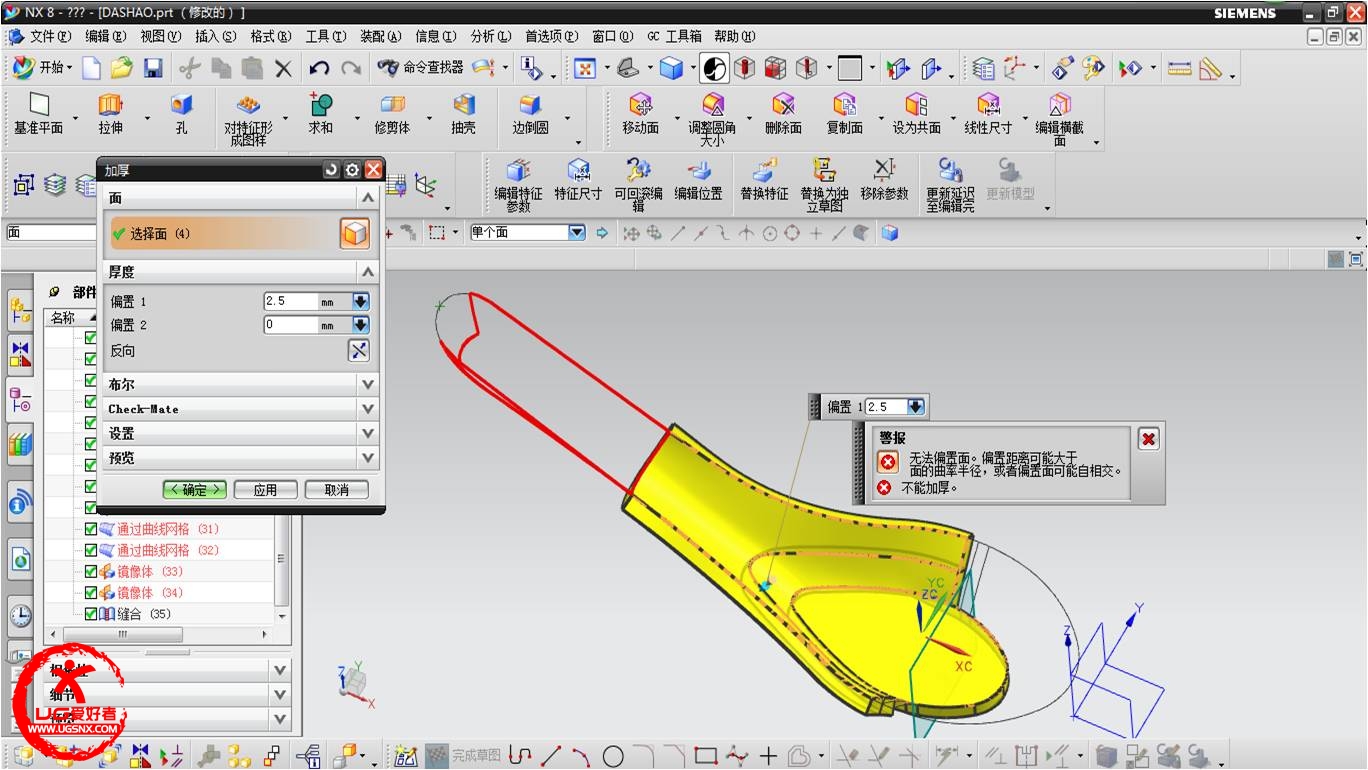This screenshot has height=770, width=1368.
Task: Open the 工具 menu
Action: pyautogui.click(x=325, y=36)
